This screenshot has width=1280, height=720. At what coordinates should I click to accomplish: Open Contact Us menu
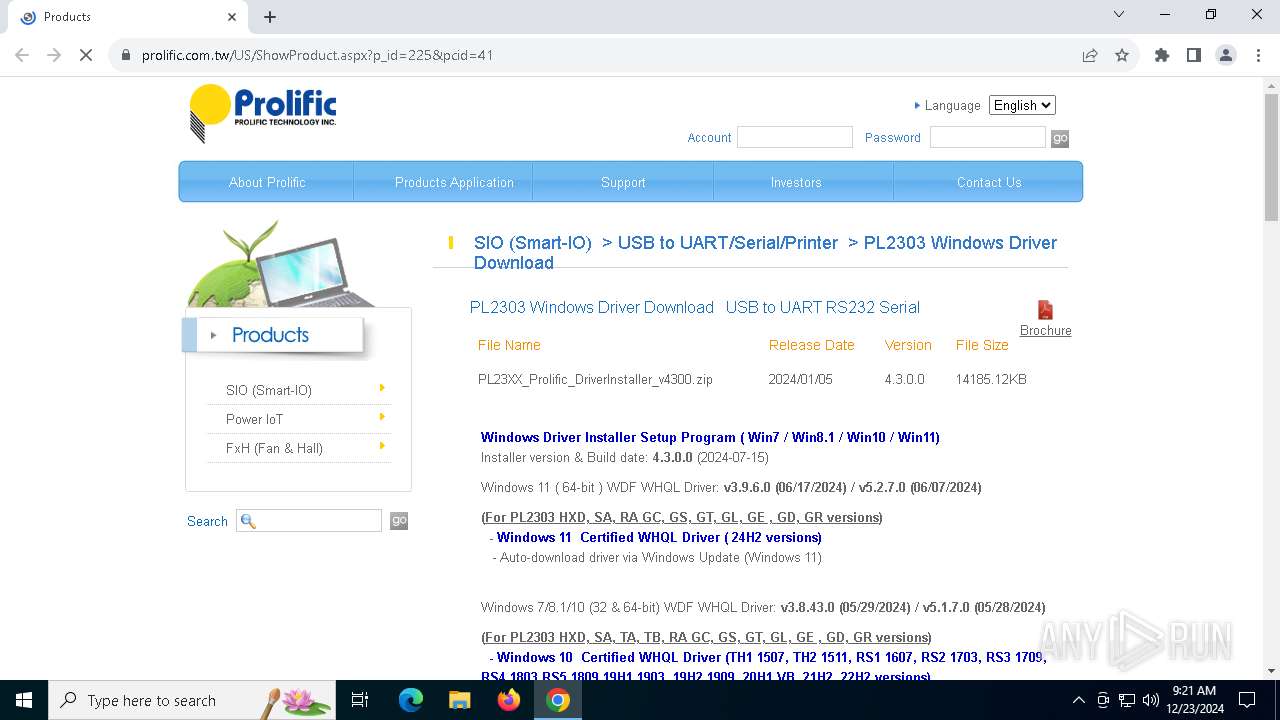[989, 182]
